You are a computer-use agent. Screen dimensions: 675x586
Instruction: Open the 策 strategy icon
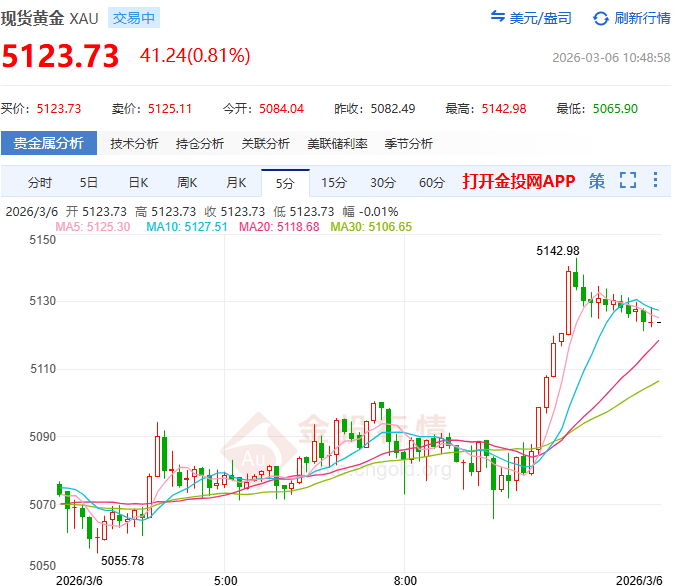click(x=597, y=181)
